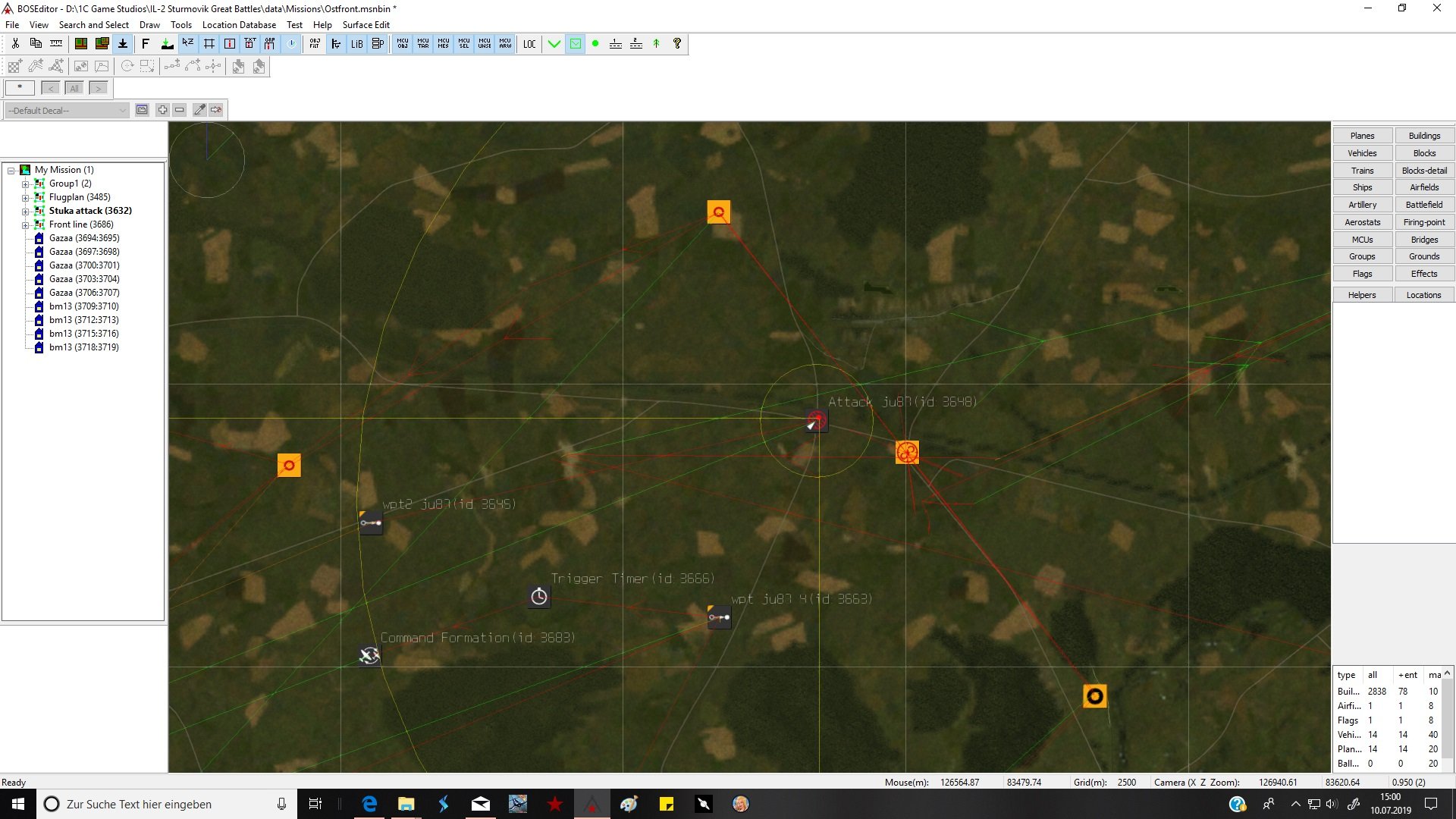The width and height of the screenshot is (1456, 819).
Task: Click the eyedropper decal picker icon
Action: pos(199,110)
